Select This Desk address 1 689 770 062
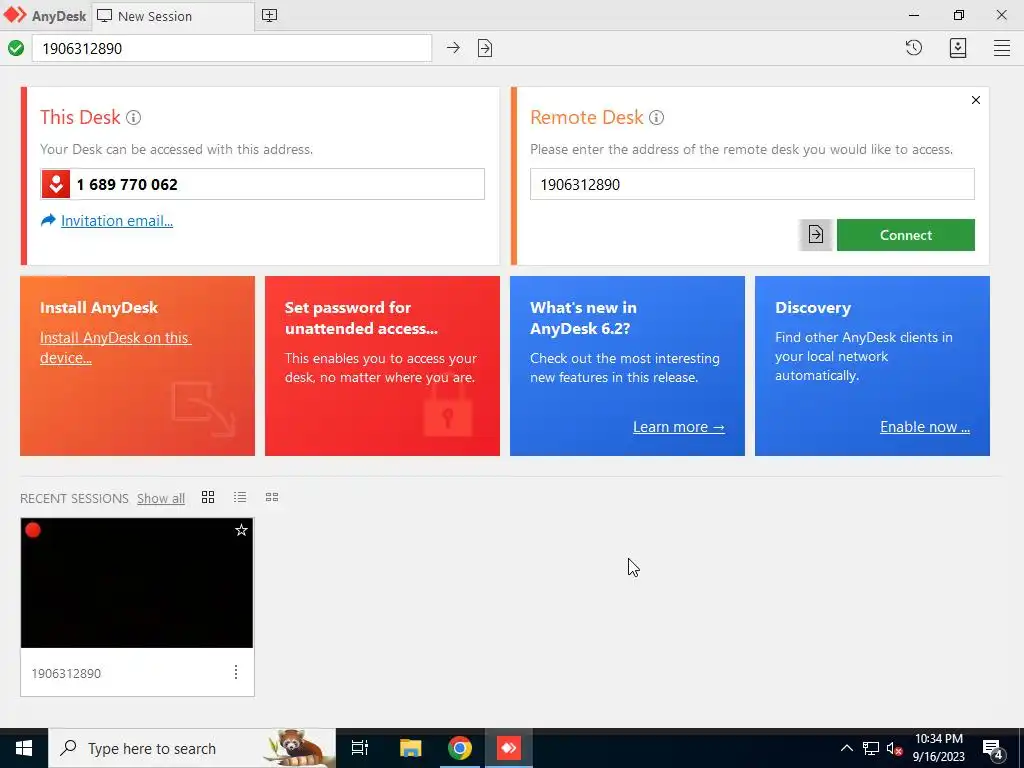 click(x=127, y=185)
